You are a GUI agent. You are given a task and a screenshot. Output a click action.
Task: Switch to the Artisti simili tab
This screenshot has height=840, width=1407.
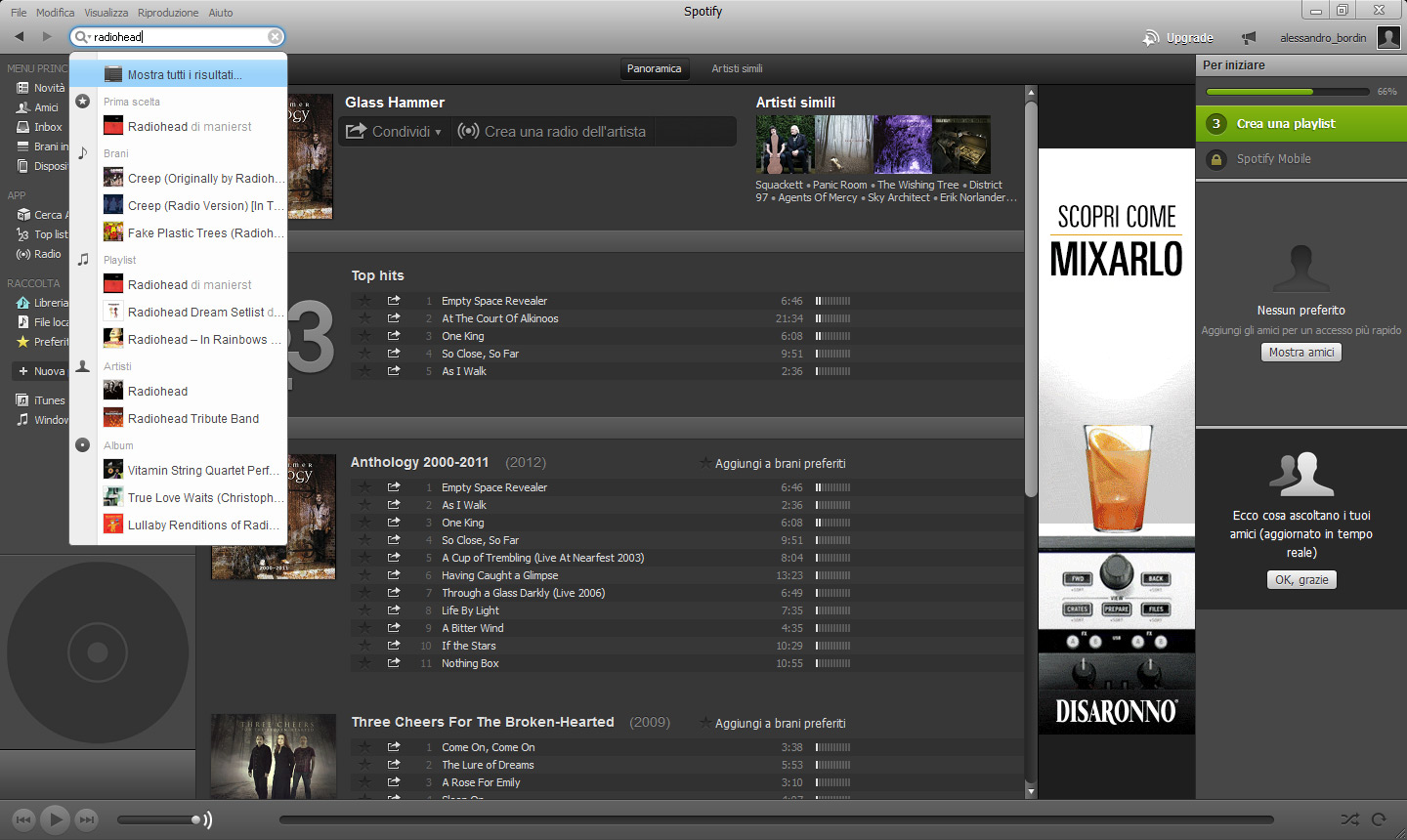(x=737, y=68)
